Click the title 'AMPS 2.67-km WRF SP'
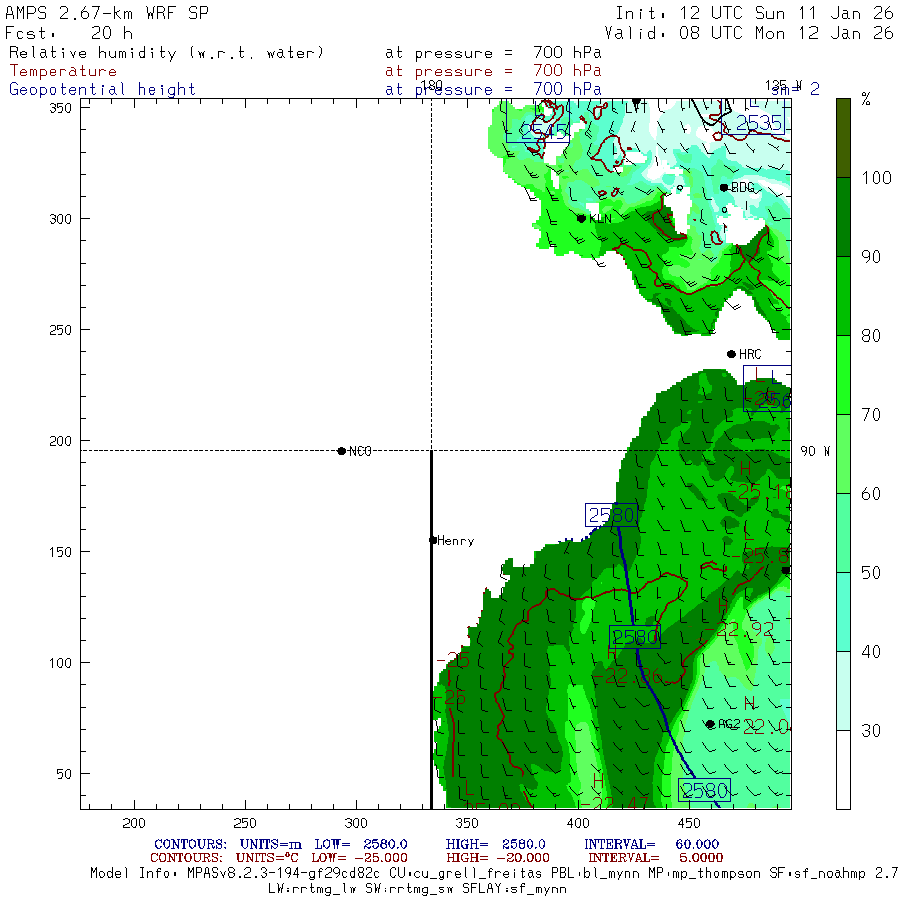 coord(107,13)
